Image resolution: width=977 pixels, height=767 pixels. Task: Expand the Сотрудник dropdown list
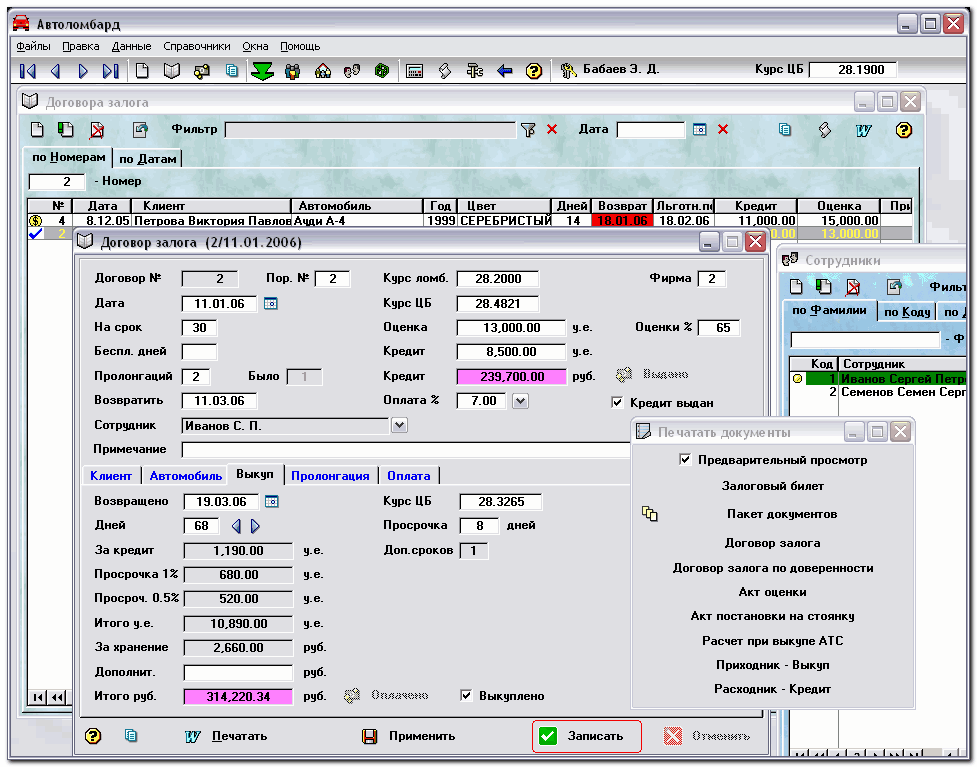pos(399,426)
